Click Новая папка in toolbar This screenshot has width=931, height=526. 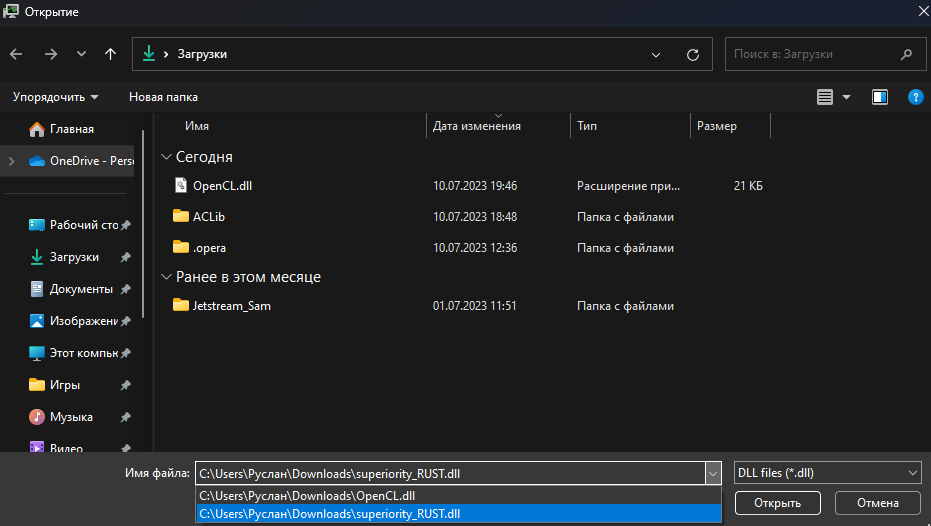pos(163,97)
